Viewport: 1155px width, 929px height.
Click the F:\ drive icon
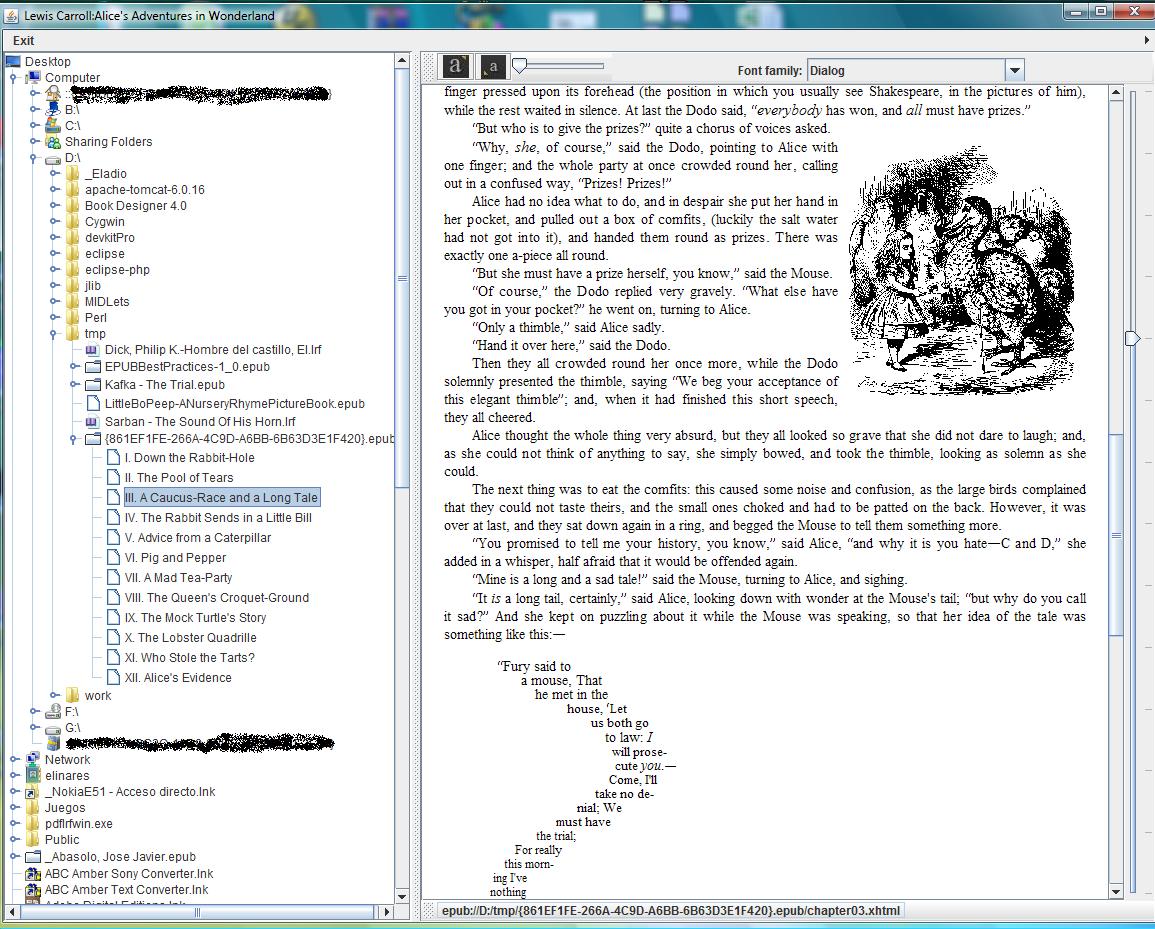coord(53,712)
